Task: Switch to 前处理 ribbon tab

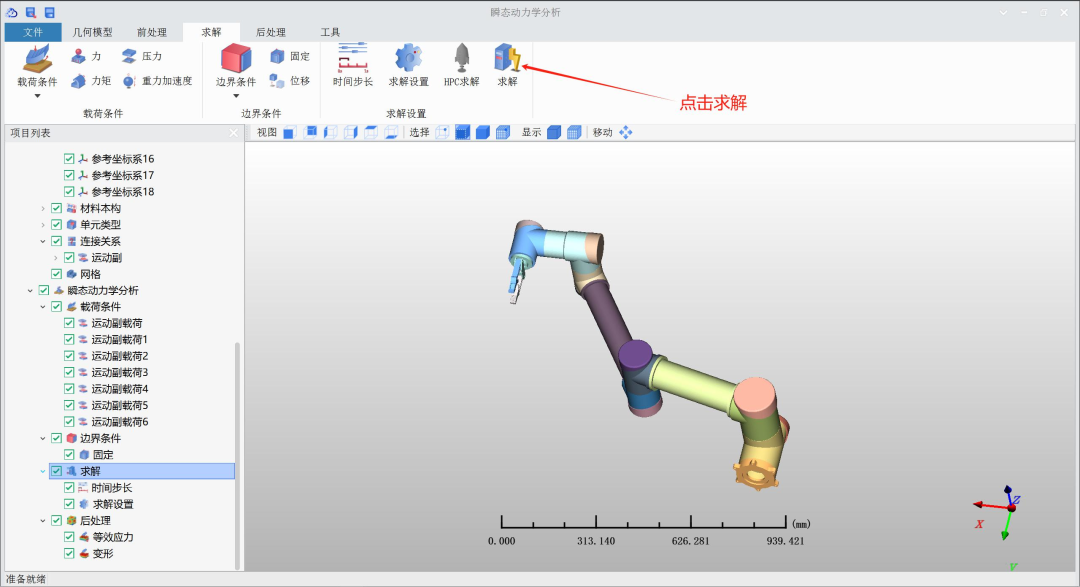Action: click(152, 32)
